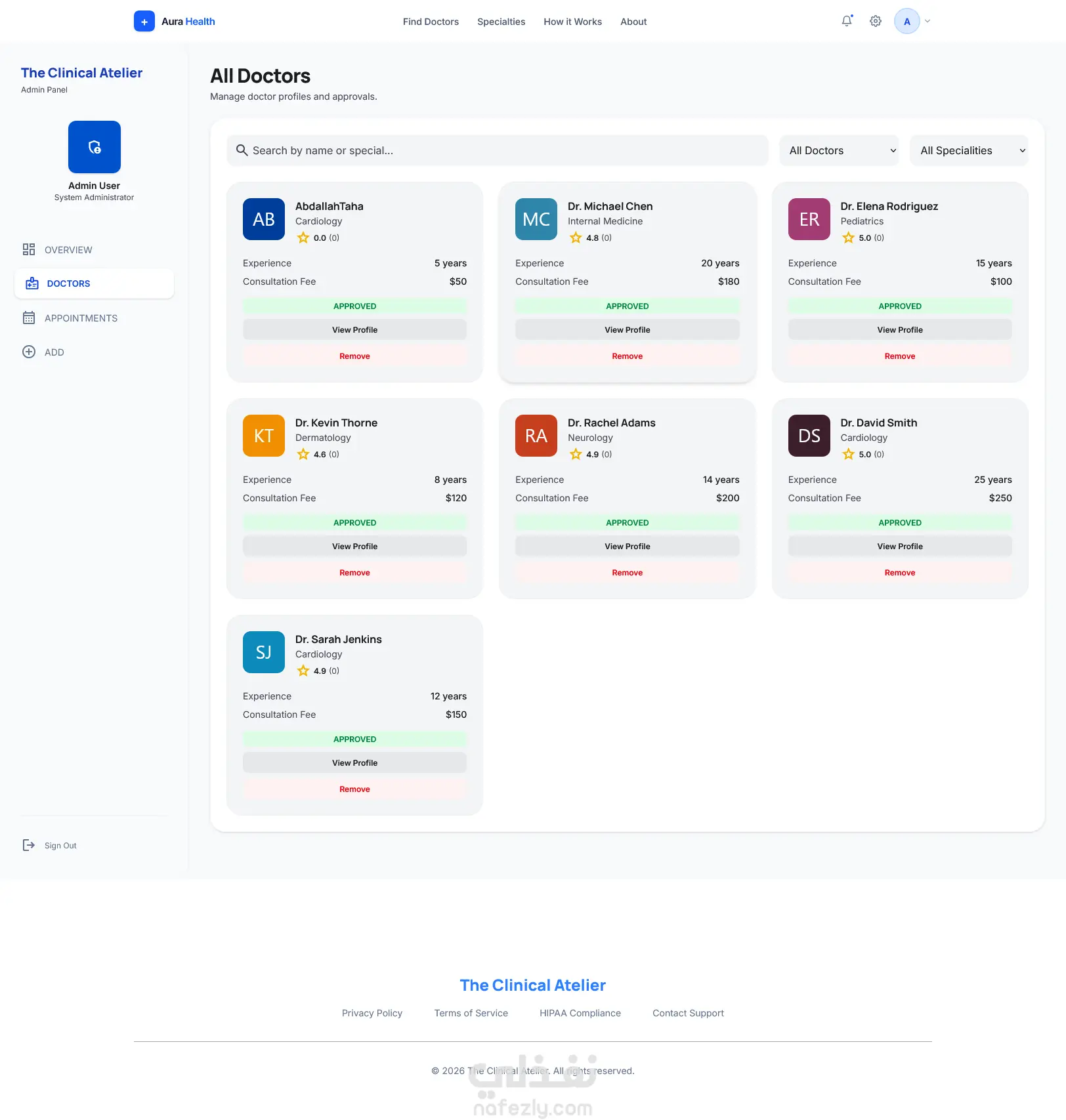Click the ER avatar of Dr. Elena Rodriguez
This screenshot has width=1066, height=1120.
coord(809,219)
